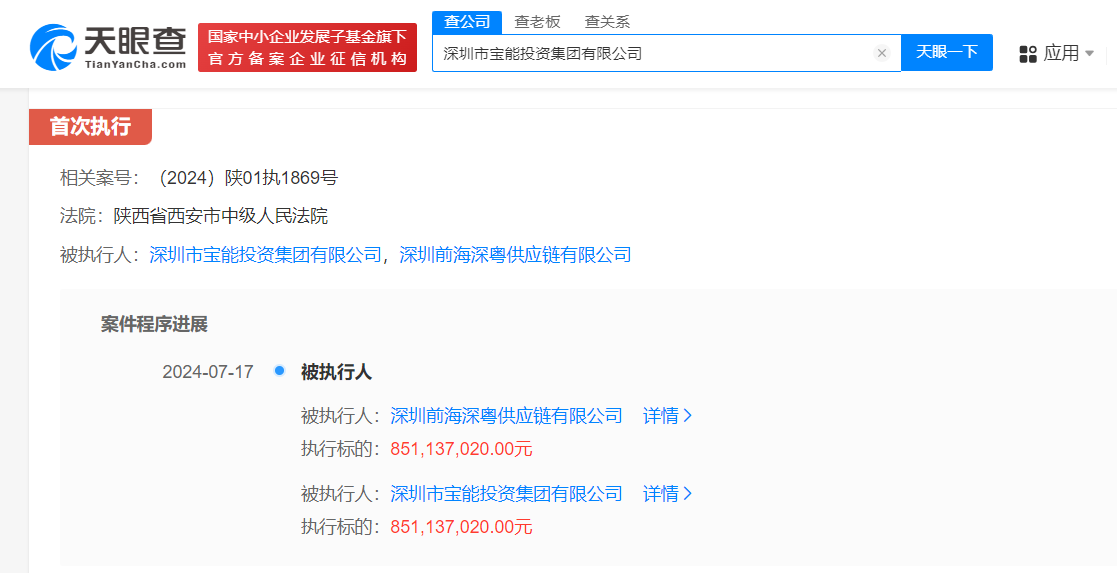Screen dimensions: 1117x573
Task: Switch to the 查关系 tab
Action: (x=607, y=22)
